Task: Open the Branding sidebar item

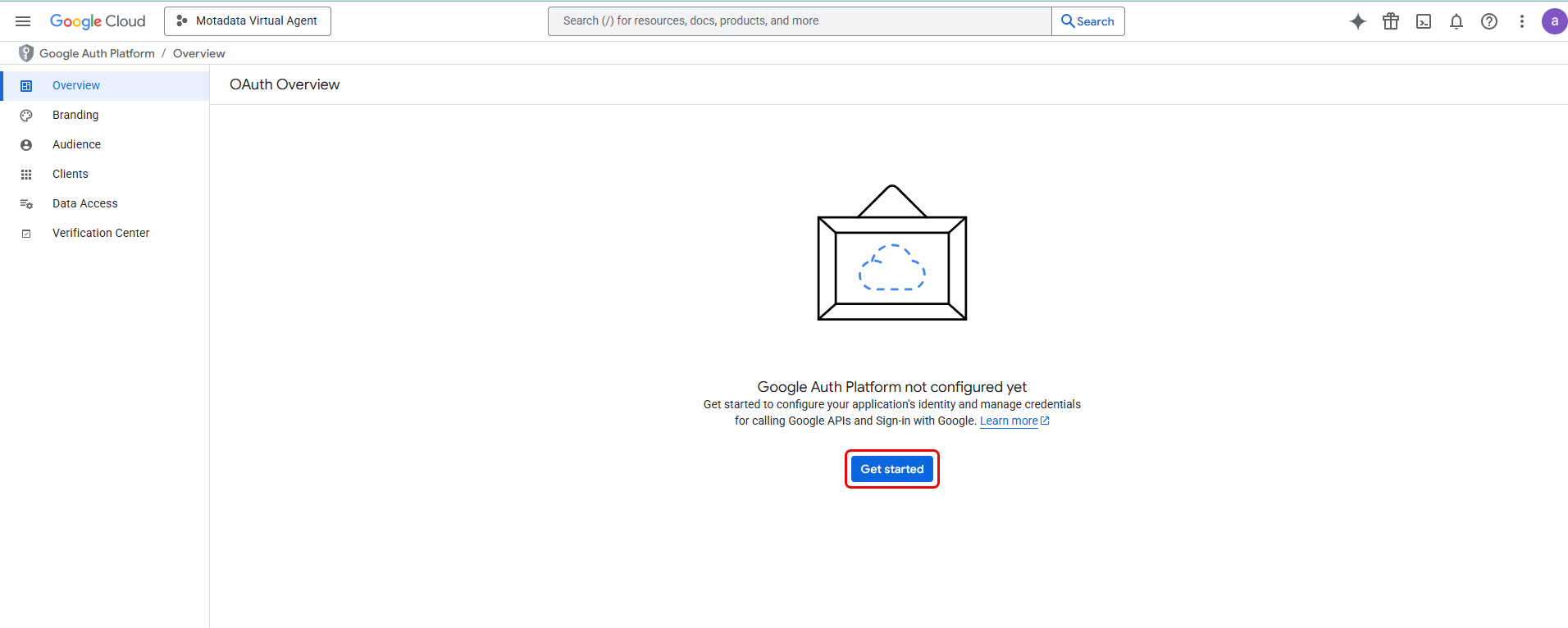Action: tap(105, 115)
